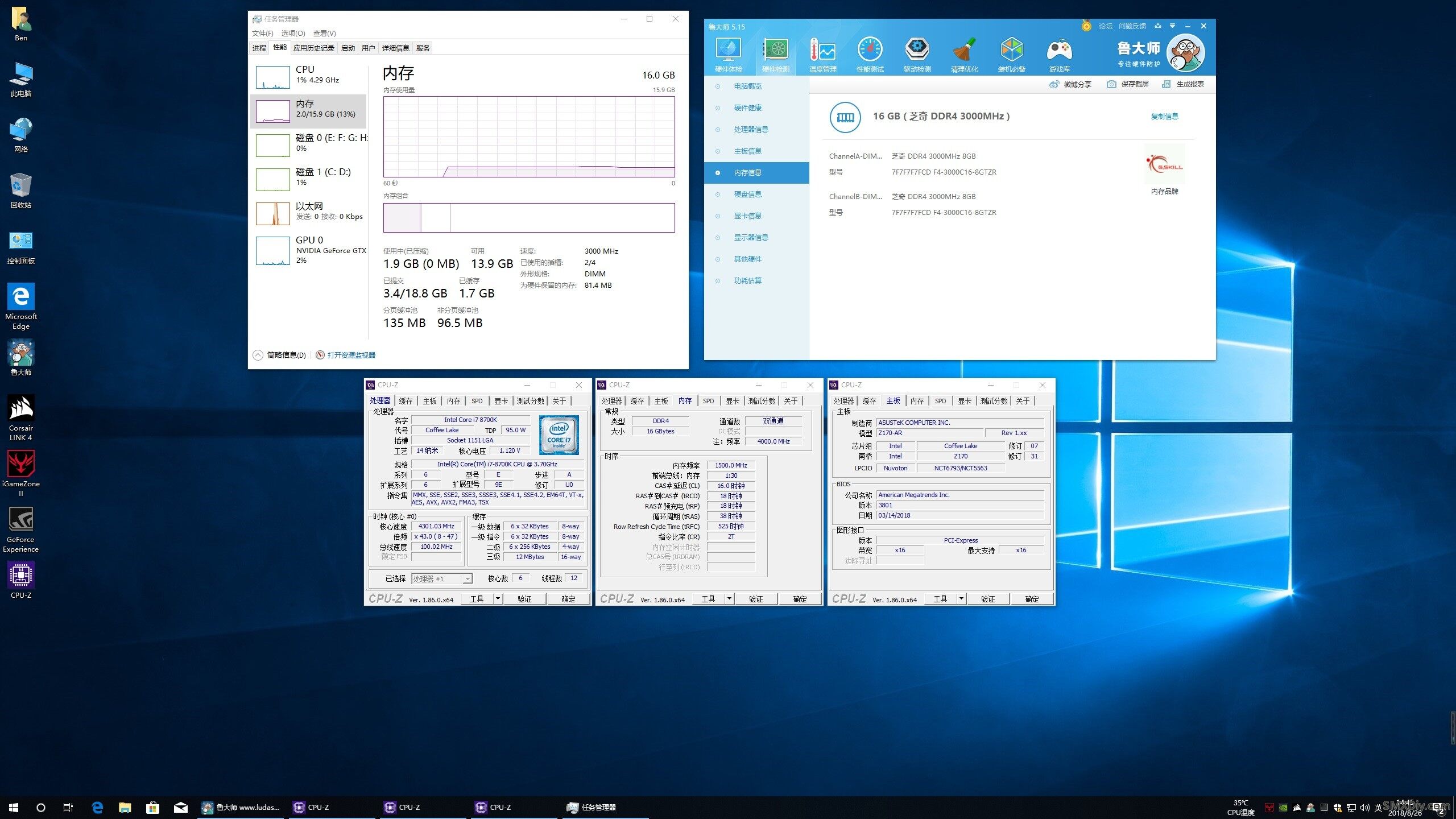Open the 此电脑 desktop icon
Image resolution: width=1456 pixels, height=819 pixels.
click(21, 80)
